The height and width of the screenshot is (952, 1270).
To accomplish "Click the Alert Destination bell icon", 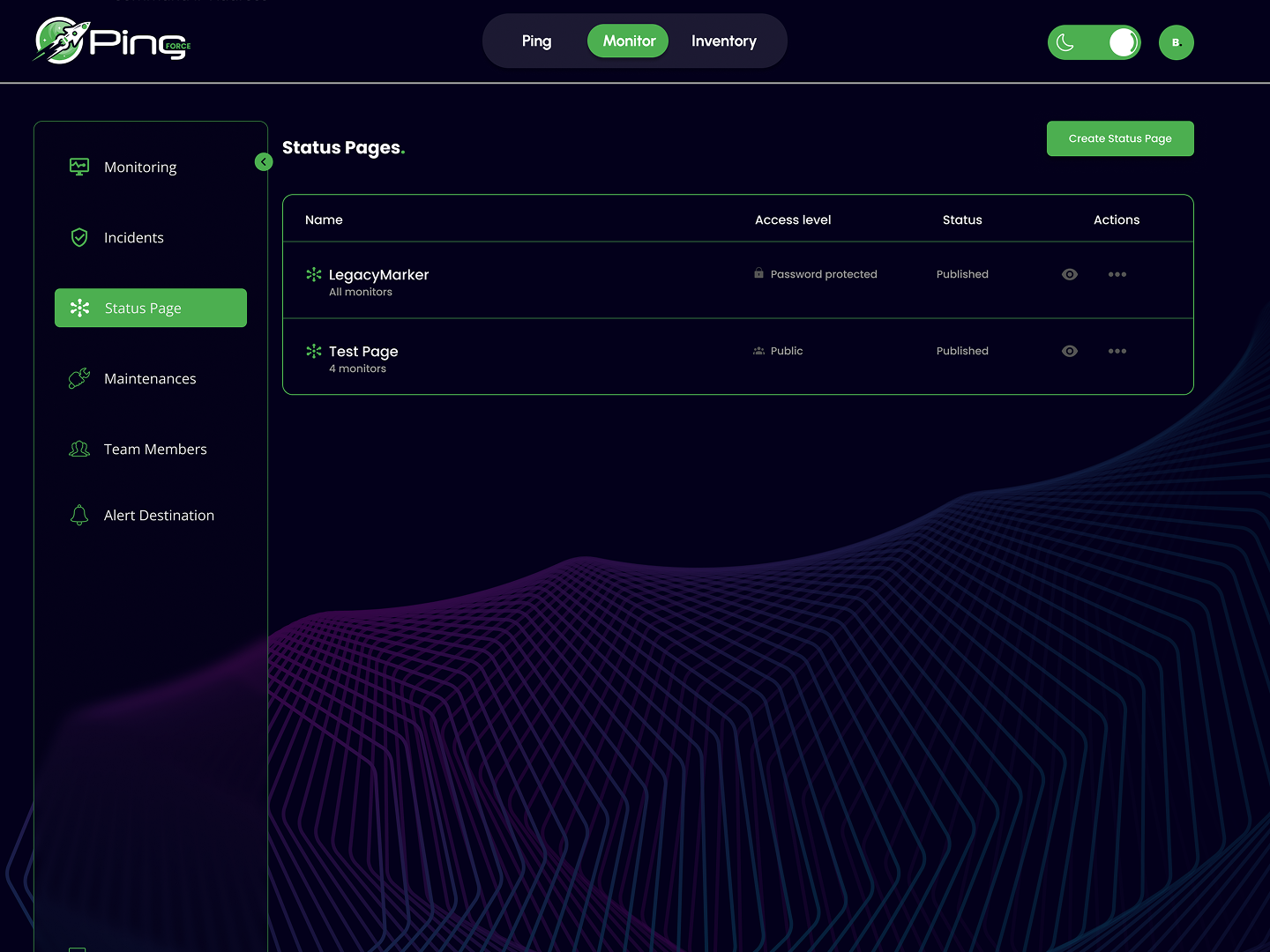I will tap(79, 515).
